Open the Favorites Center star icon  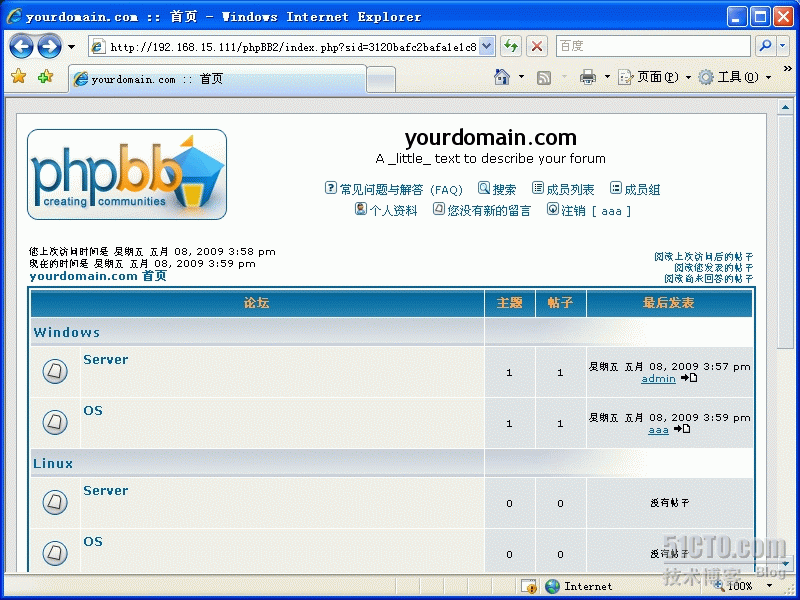point(18,77)
